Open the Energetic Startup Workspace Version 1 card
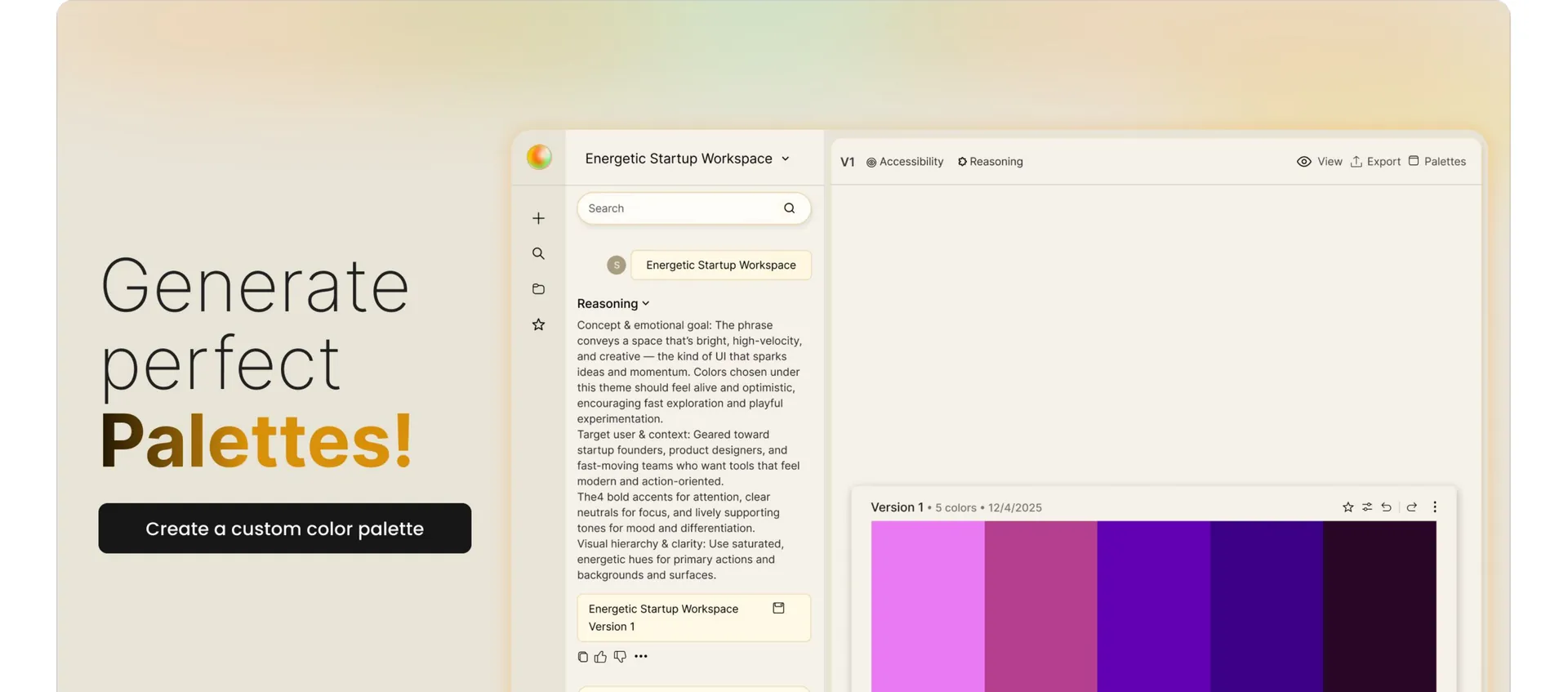This screenshot has width=1568, height=692. click(x=694, y=618)
